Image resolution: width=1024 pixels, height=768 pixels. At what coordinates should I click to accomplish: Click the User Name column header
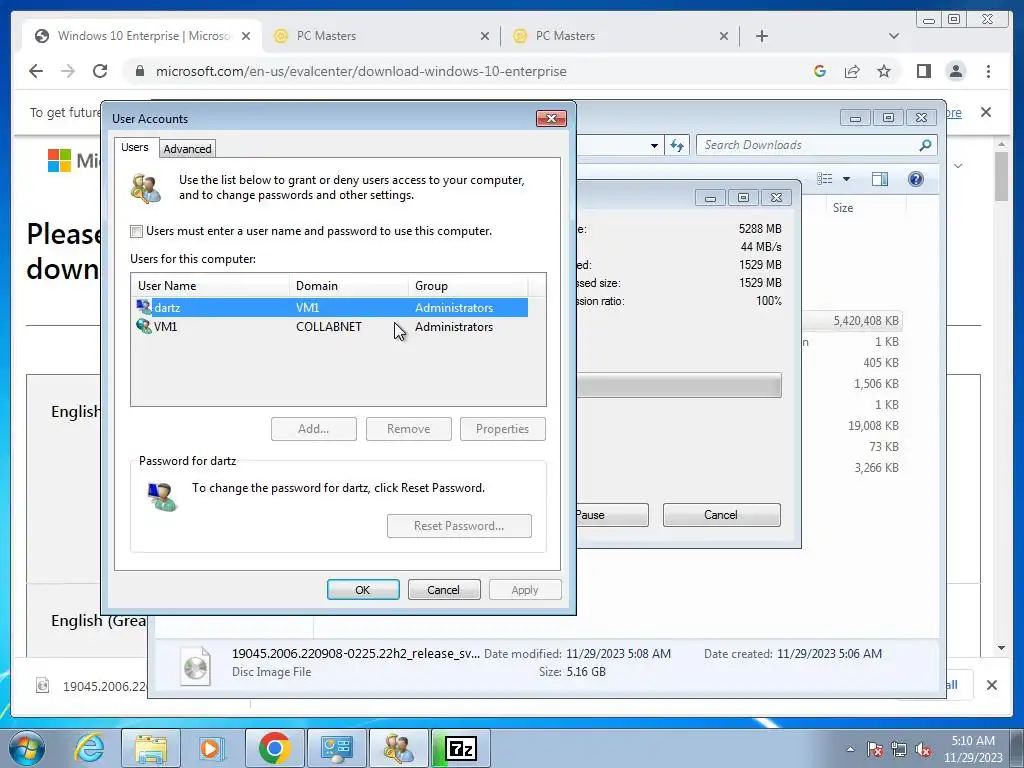[x=210, y=285]
